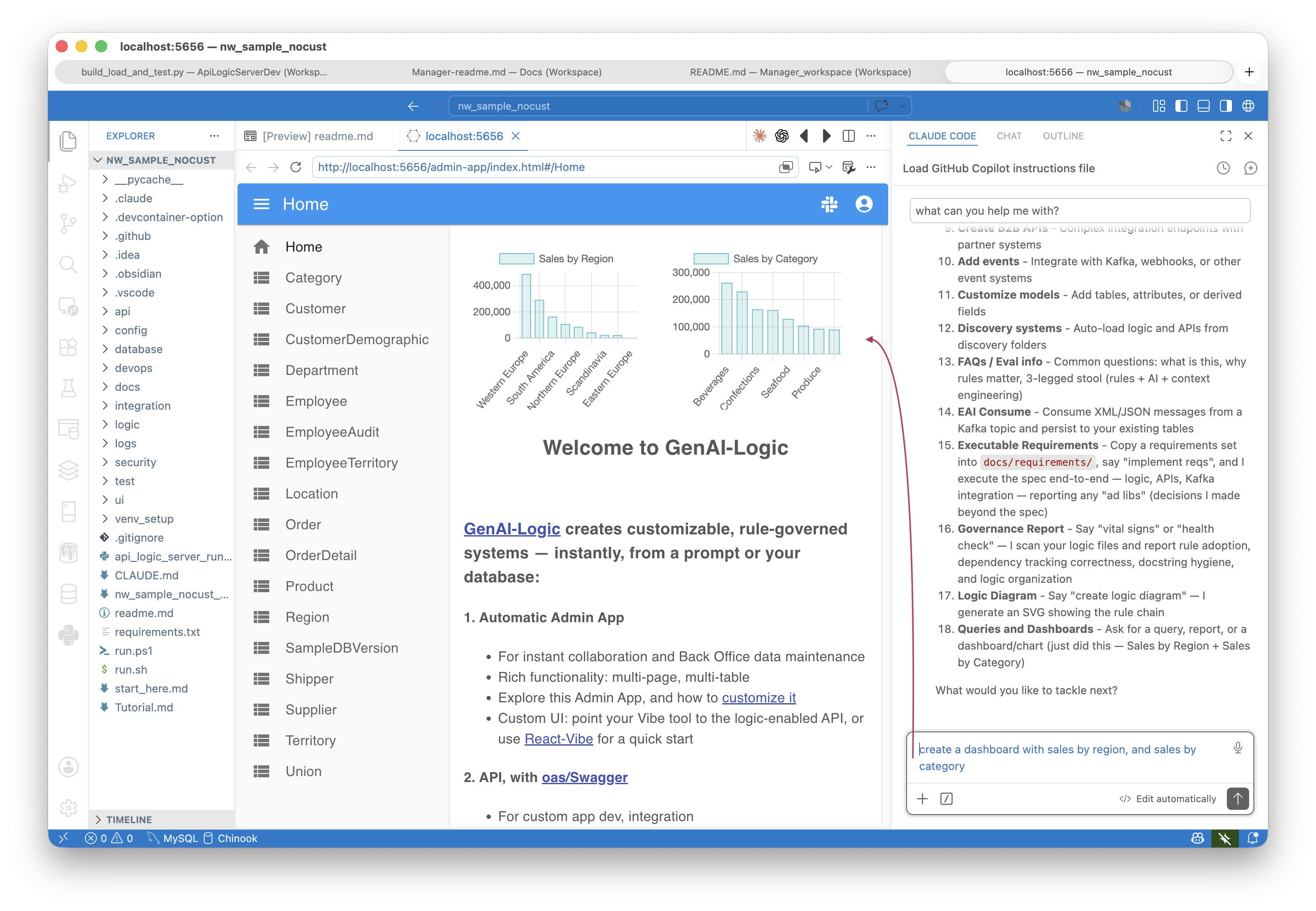Open notifications bell in status bar

click(1253, 838)
